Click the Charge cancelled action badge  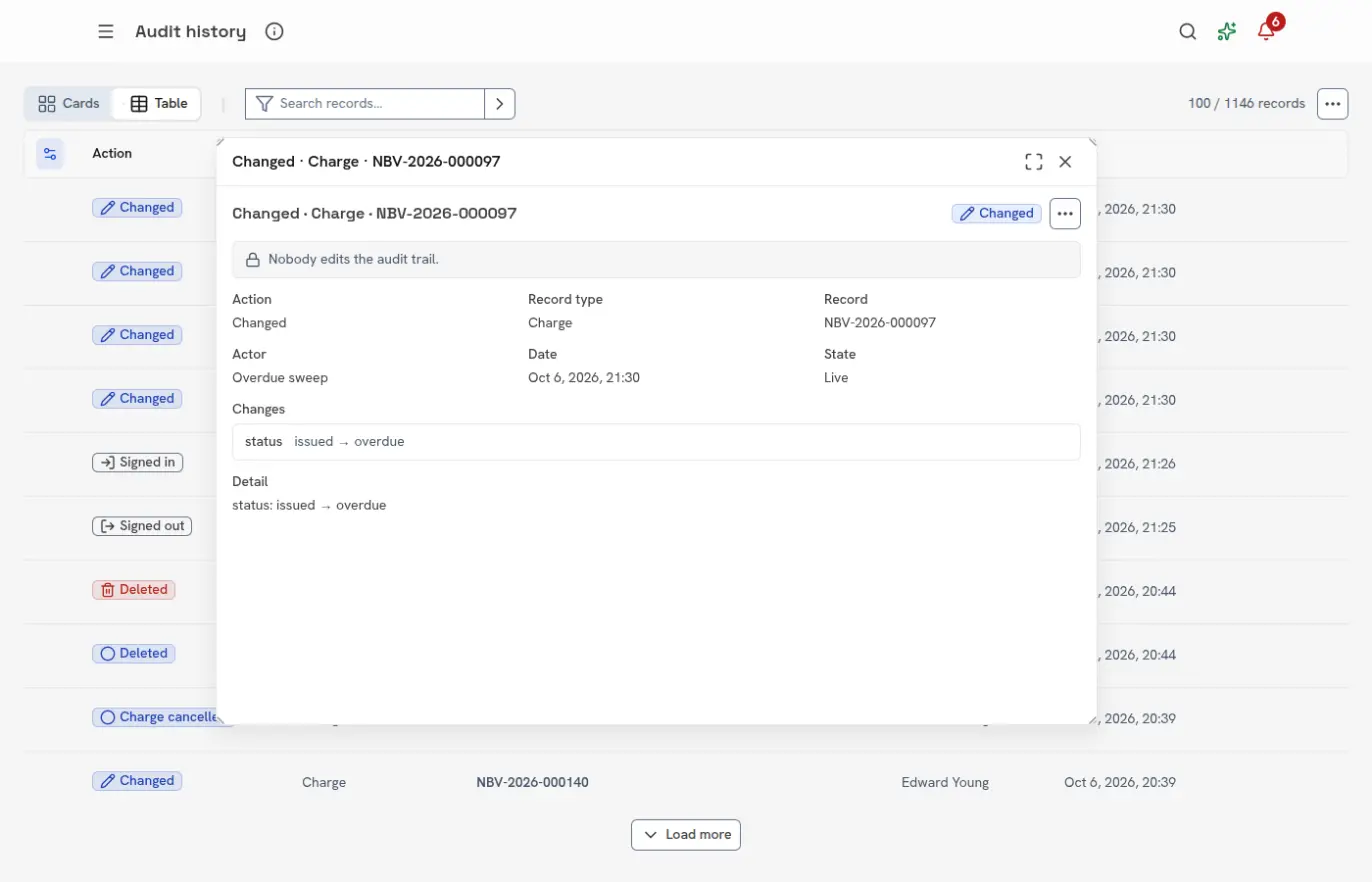coord(156,717)
